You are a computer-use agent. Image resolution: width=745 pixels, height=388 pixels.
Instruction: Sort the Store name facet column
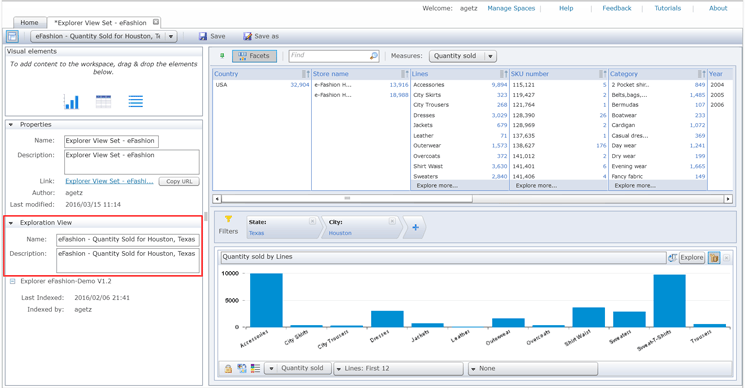(x=405, y=74)
